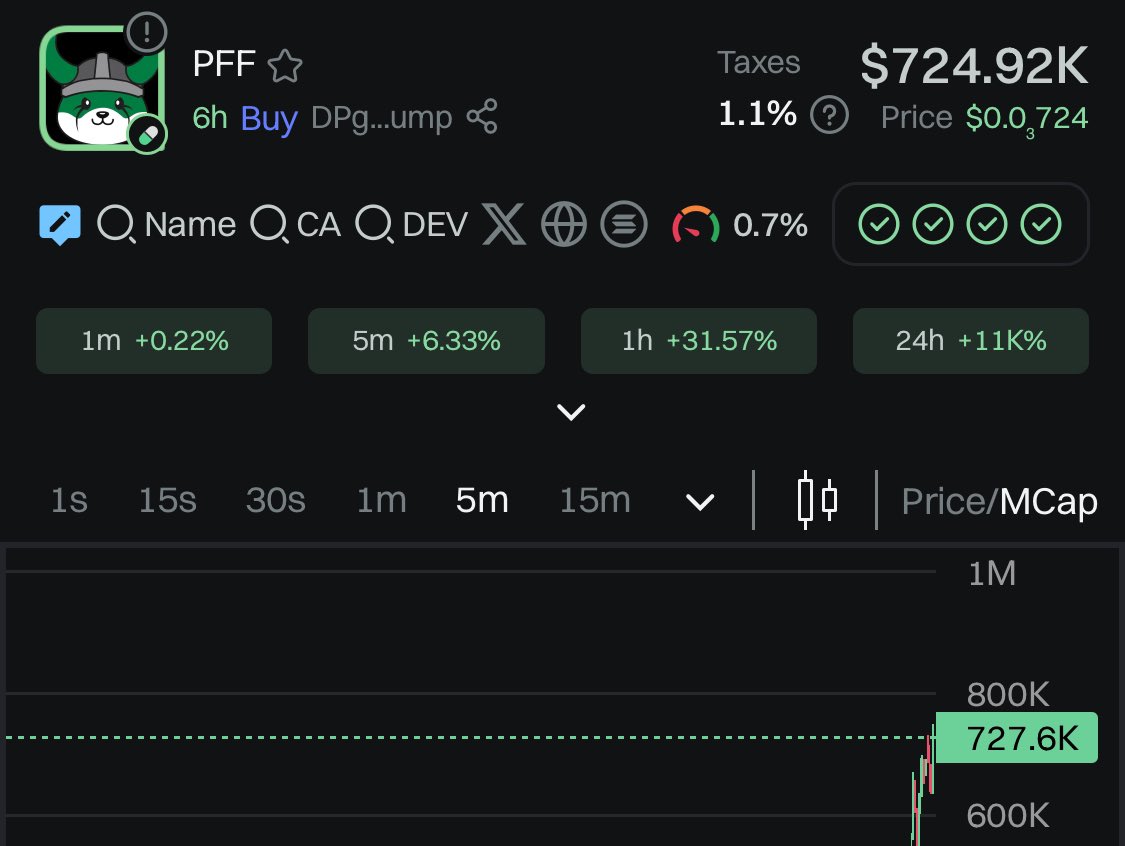Change chart type via candlestick icon
This screenshot has width=1125, height=846.
pyautogui.click(x=817, y=500)
